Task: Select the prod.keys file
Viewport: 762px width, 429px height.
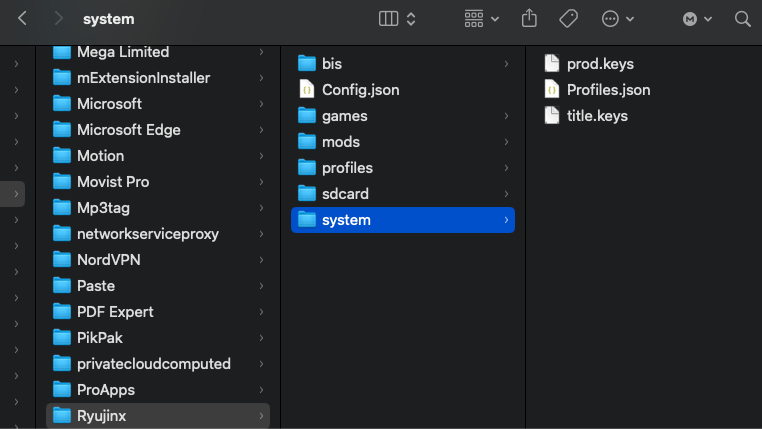Action: click(x=600, y=64)
